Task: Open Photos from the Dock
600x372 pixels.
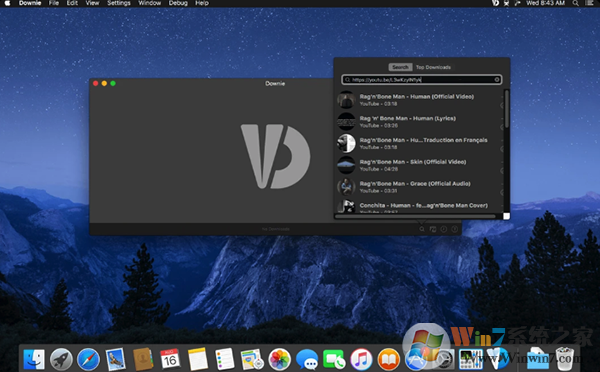Action: point(279,359)
